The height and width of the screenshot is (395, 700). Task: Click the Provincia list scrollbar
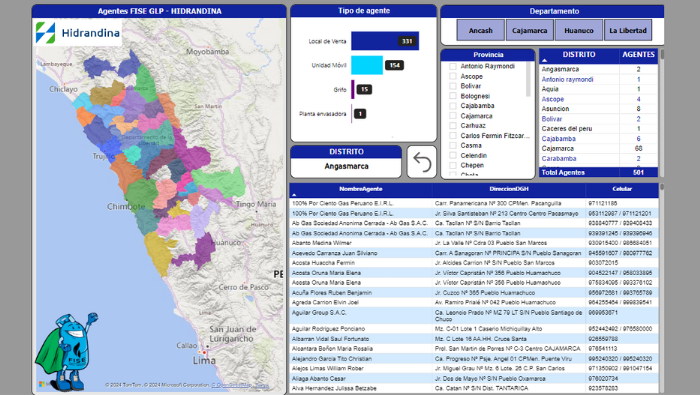pos(529,79)
